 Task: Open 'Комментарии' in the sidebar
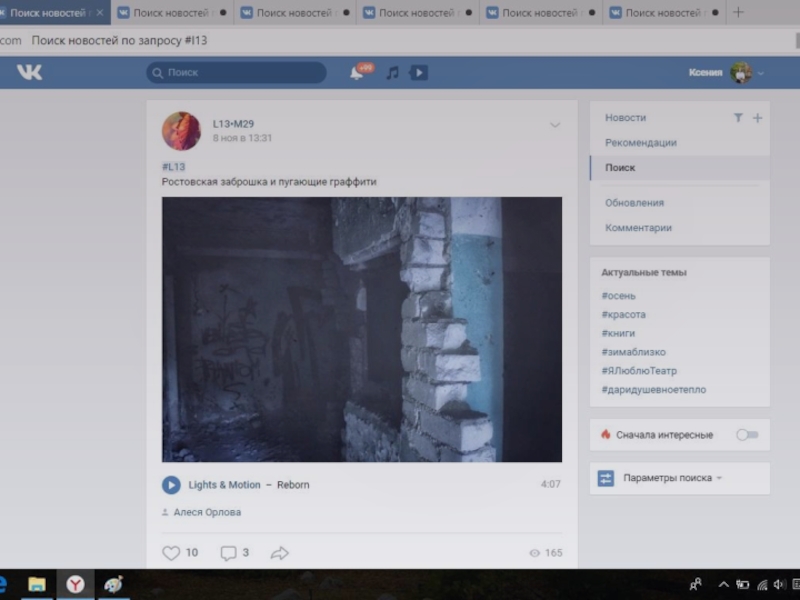638,228
